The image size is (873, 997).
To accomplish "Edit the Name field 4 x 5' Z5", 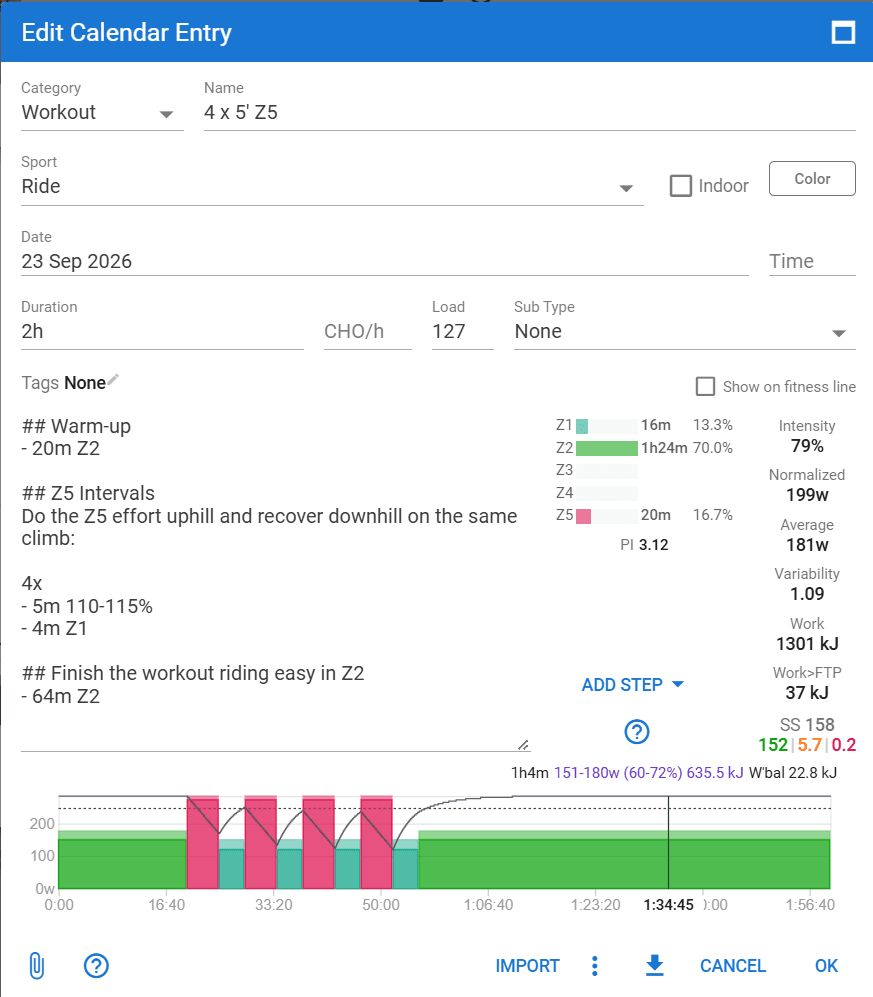I will pyautogui.click(x=530, y=113).
